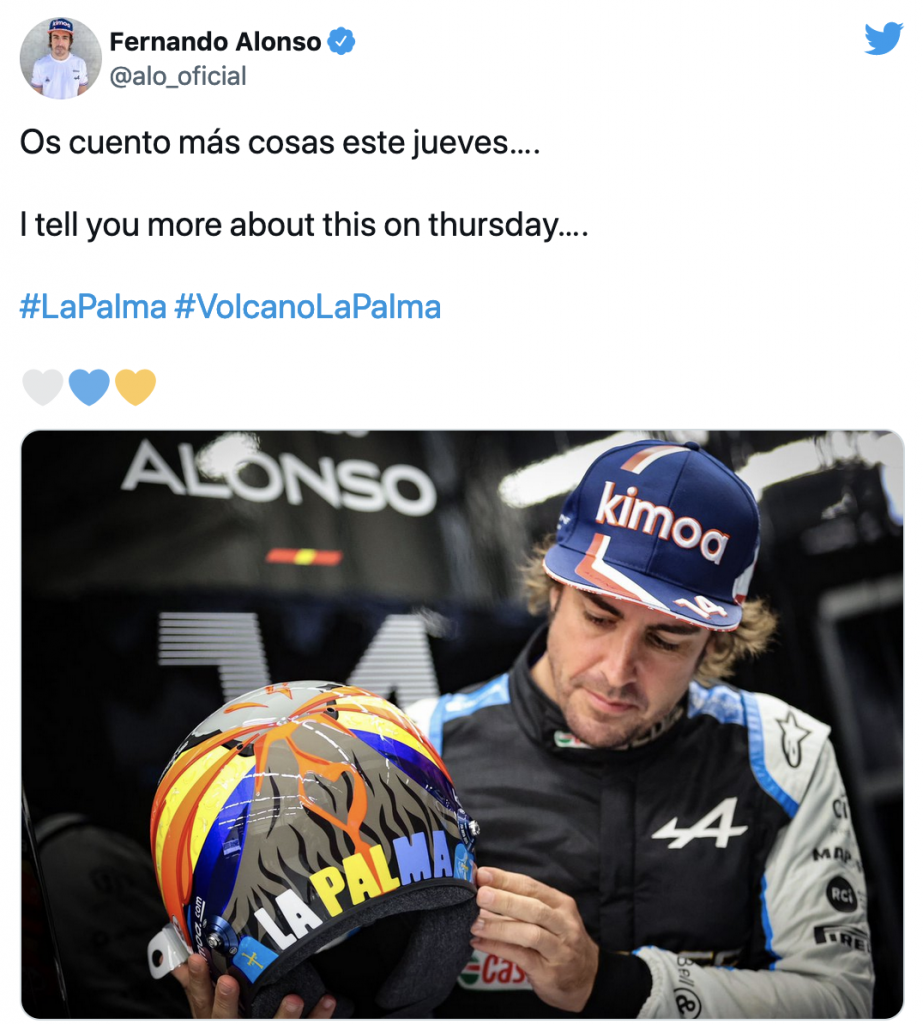The image size is (923, 1024).
Task: Click the Spanish flag in photo background
Action: pyautogui.click(x=304, y=557)
